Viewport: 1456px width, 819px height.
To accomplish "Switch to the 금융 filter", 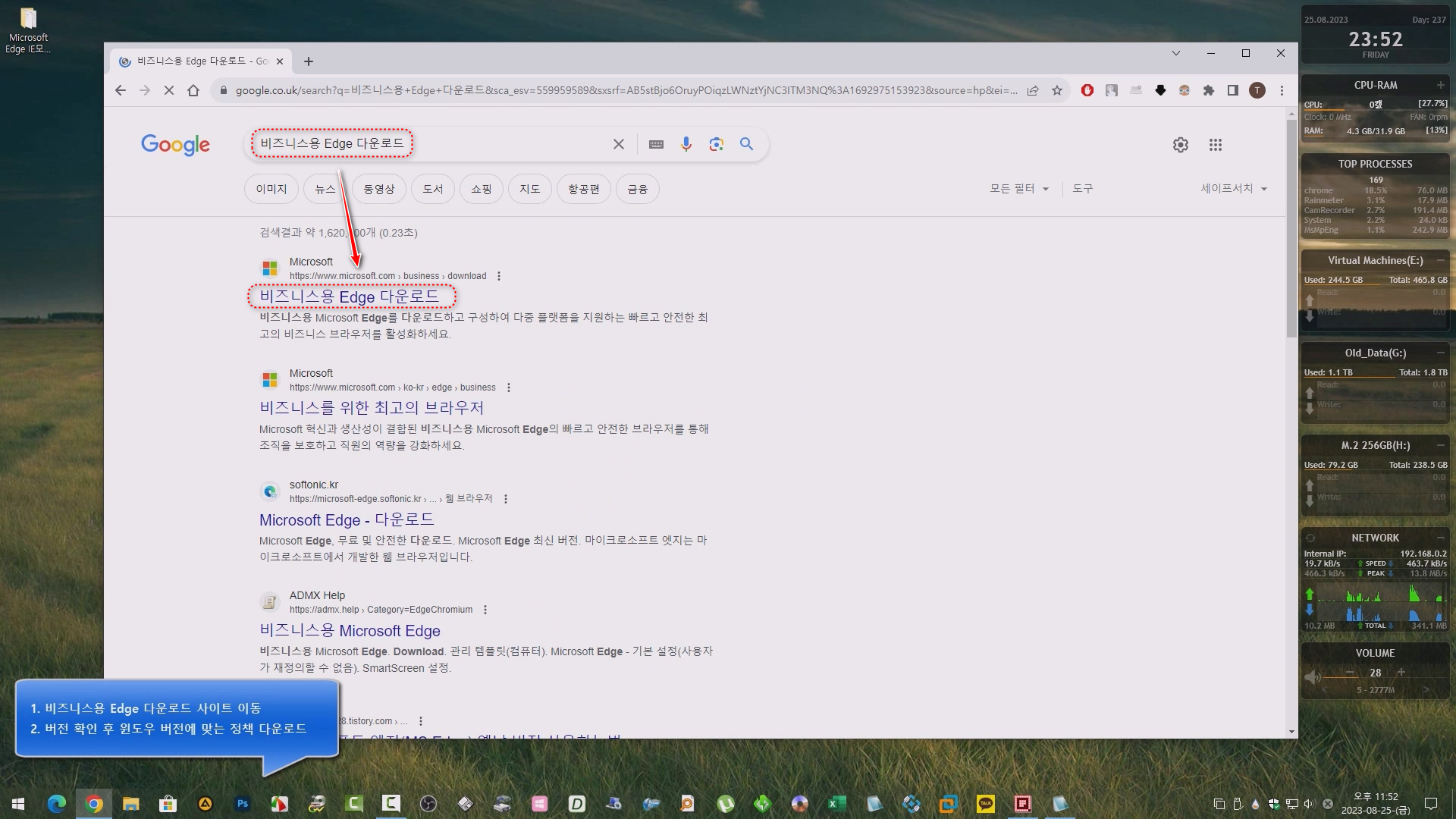I will (x=638, y=189).
